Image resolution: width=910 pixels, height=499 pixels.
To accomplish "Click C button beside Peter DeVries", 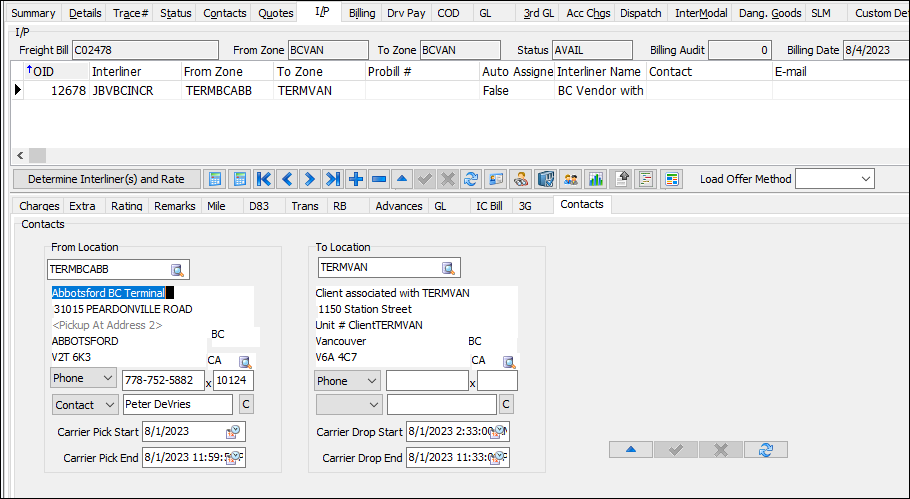I will 245,405.
